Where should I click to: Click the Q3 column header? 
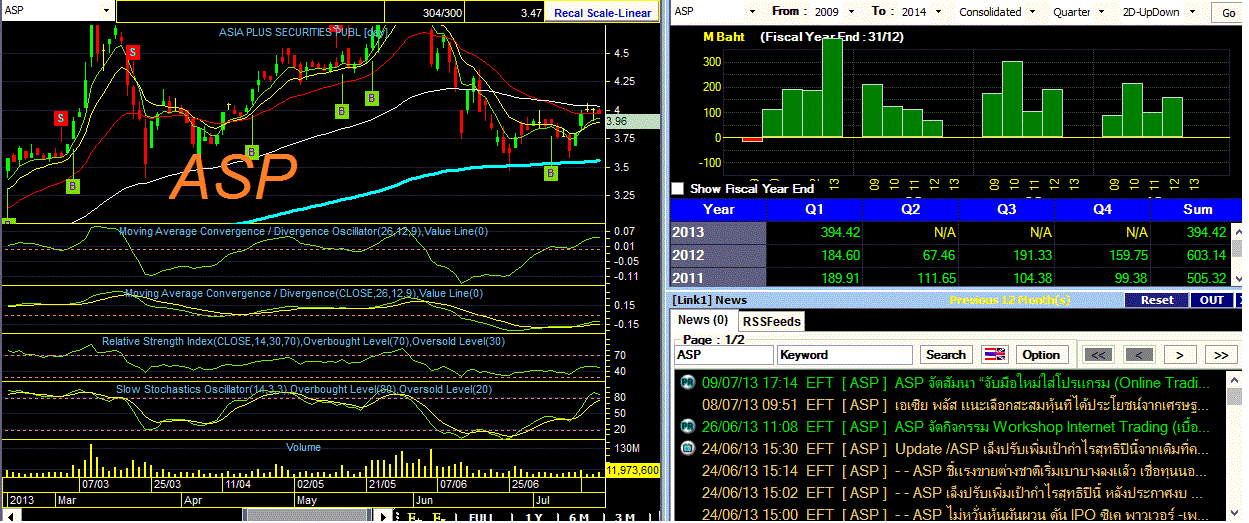pyautogui.click(x=1006, y=209)
